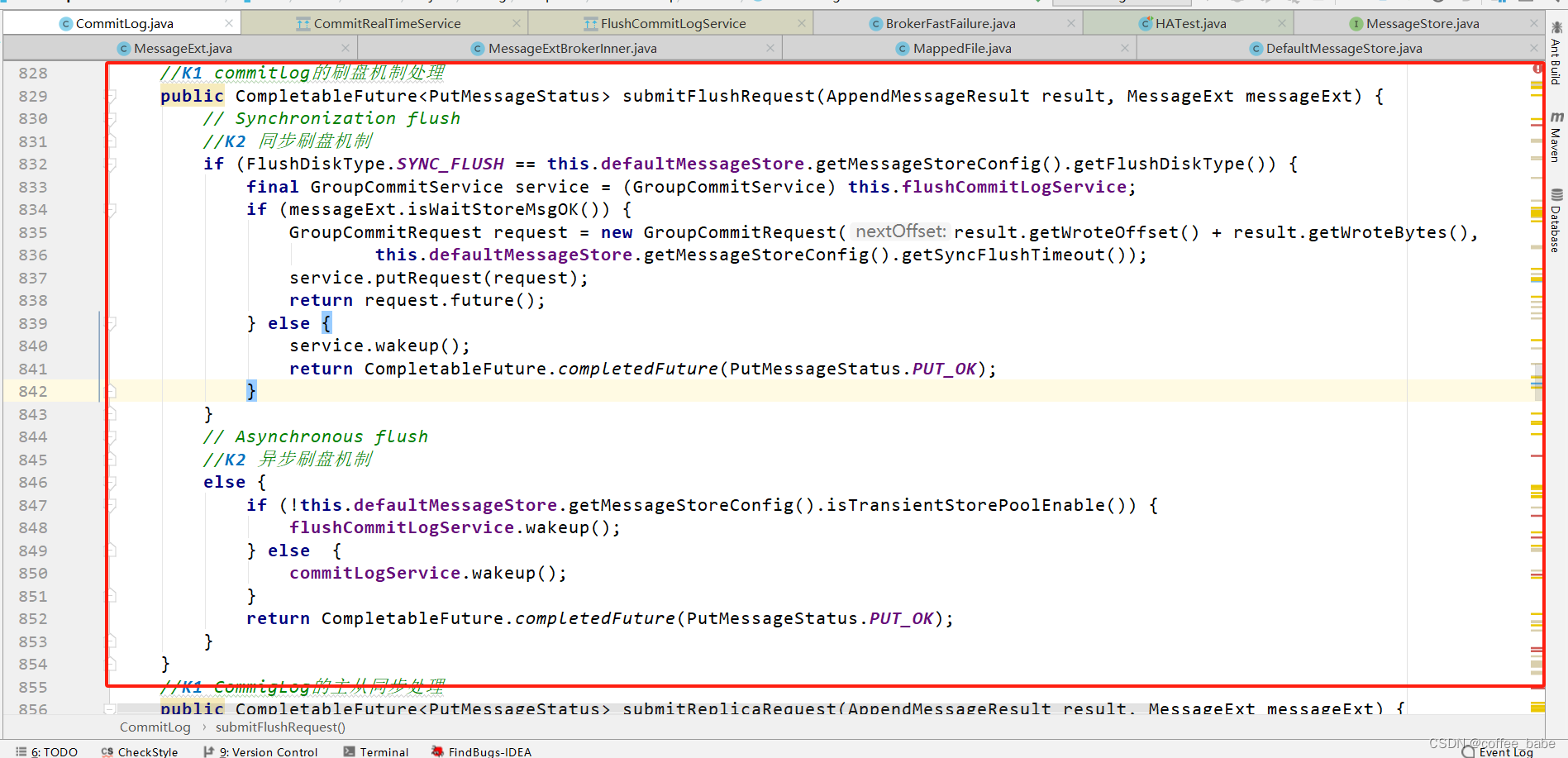Viewport: 1568px width, 758px height.
Task: Click submitFlushRequest() in the breadcrumb
Action: tap(280, 727)
